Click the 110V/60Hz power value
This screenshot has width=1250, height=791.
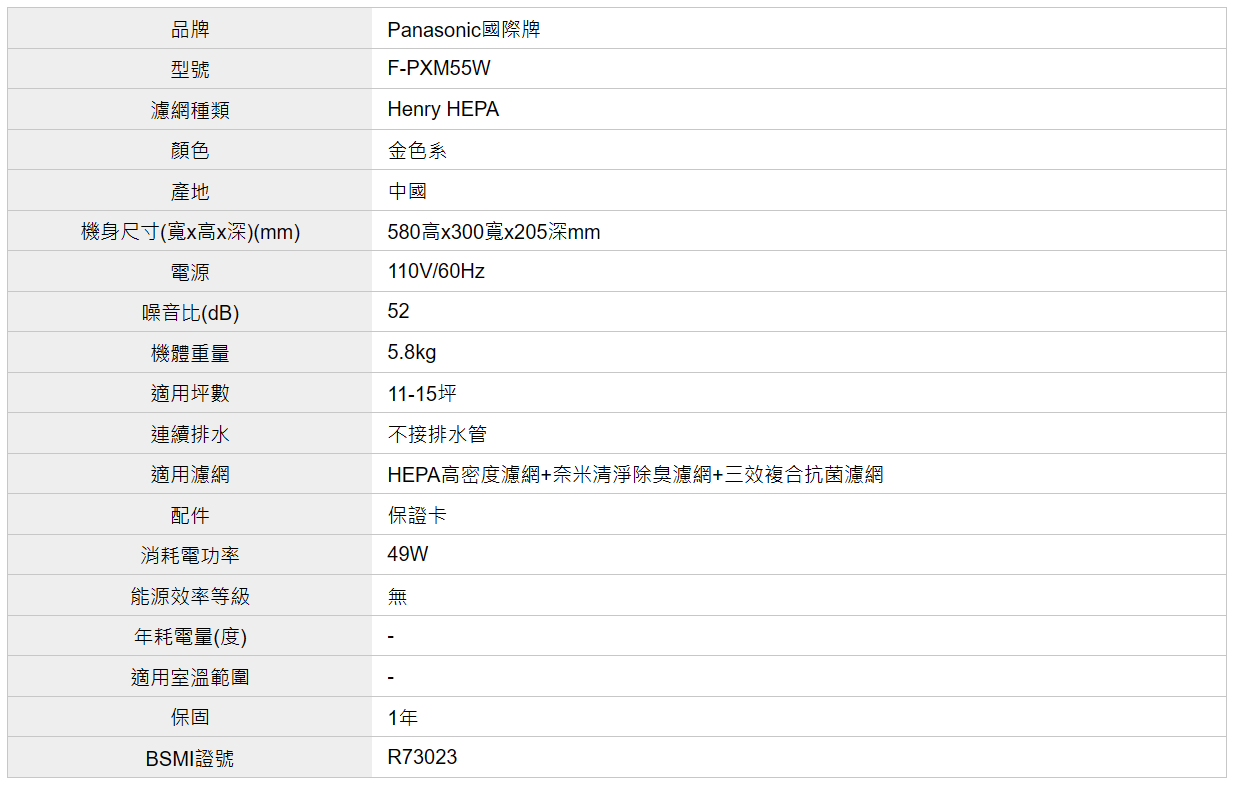click(436, 272)
